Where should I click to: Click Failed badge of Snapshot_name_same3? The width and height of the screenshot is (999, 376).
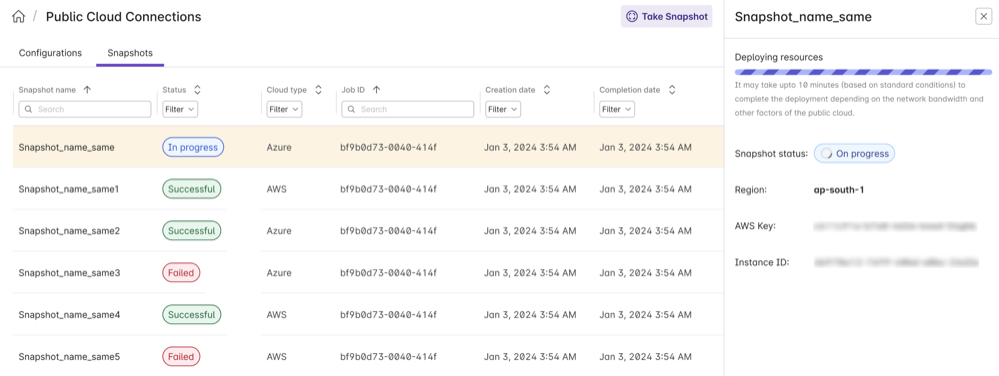182,273
